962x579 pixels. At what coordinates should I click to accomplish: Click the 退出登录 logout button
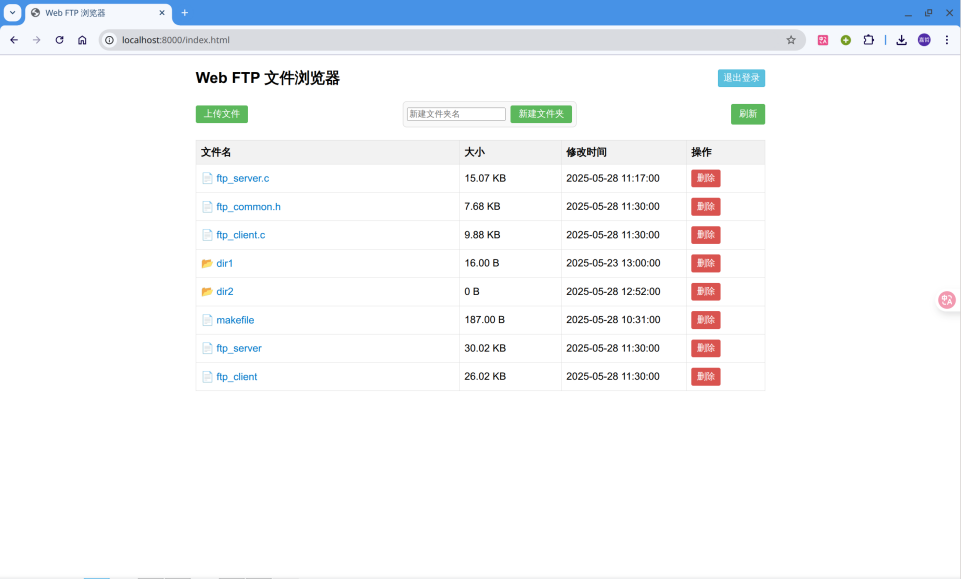(x=740, y=77)
